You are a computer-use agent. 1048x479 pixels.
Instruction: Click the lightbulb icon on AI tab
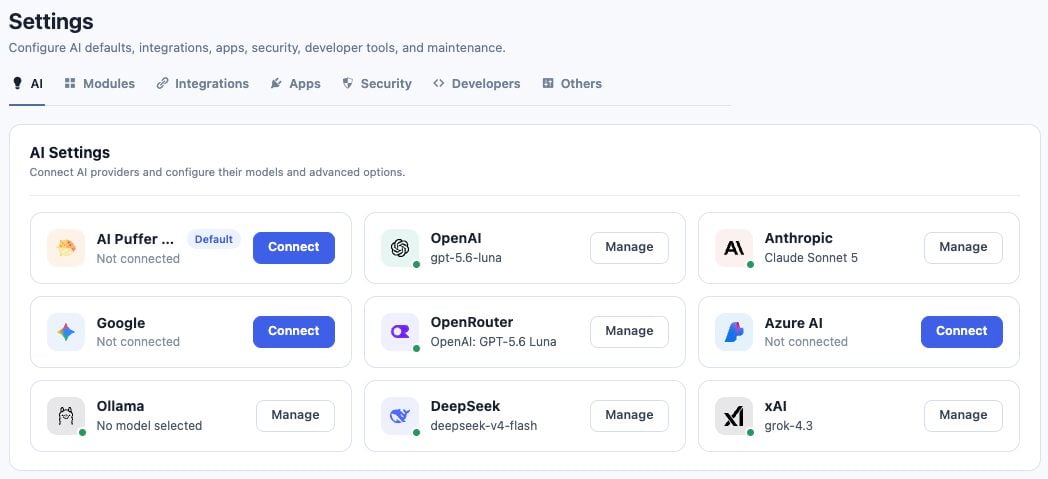[17, 84]
